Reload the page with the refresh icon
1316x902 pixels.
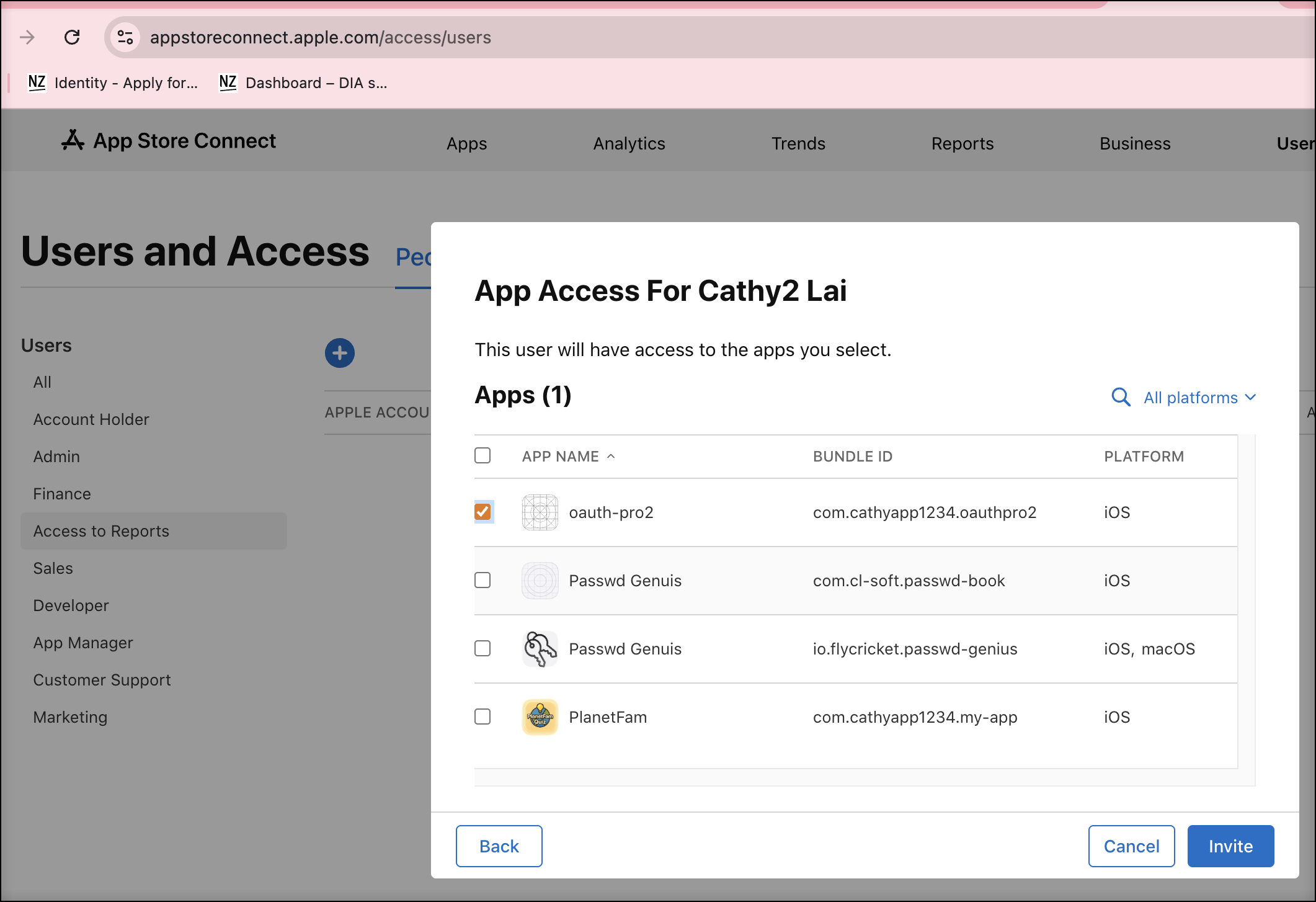click(x=73, y=37)
